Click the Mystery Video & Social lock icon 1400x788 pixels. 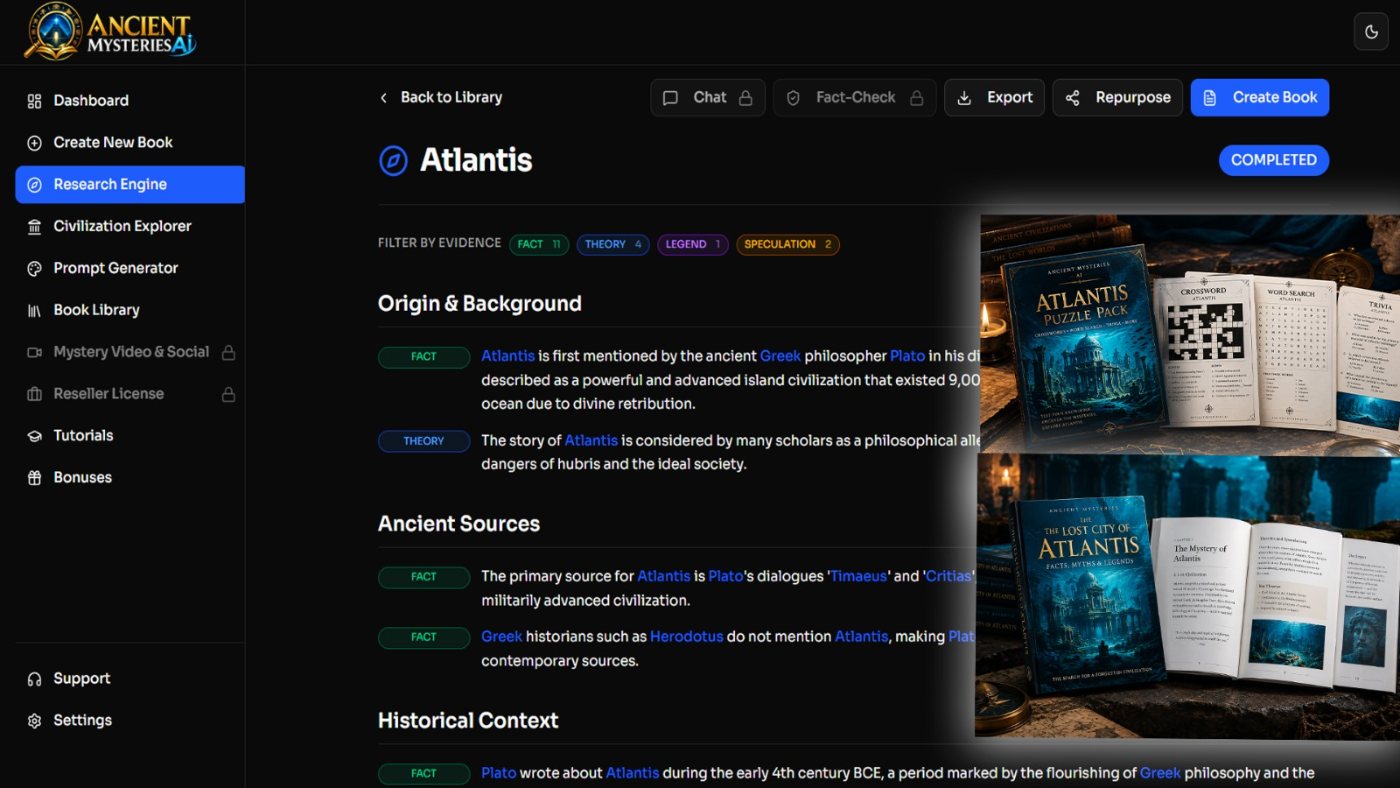pos(228,352)
